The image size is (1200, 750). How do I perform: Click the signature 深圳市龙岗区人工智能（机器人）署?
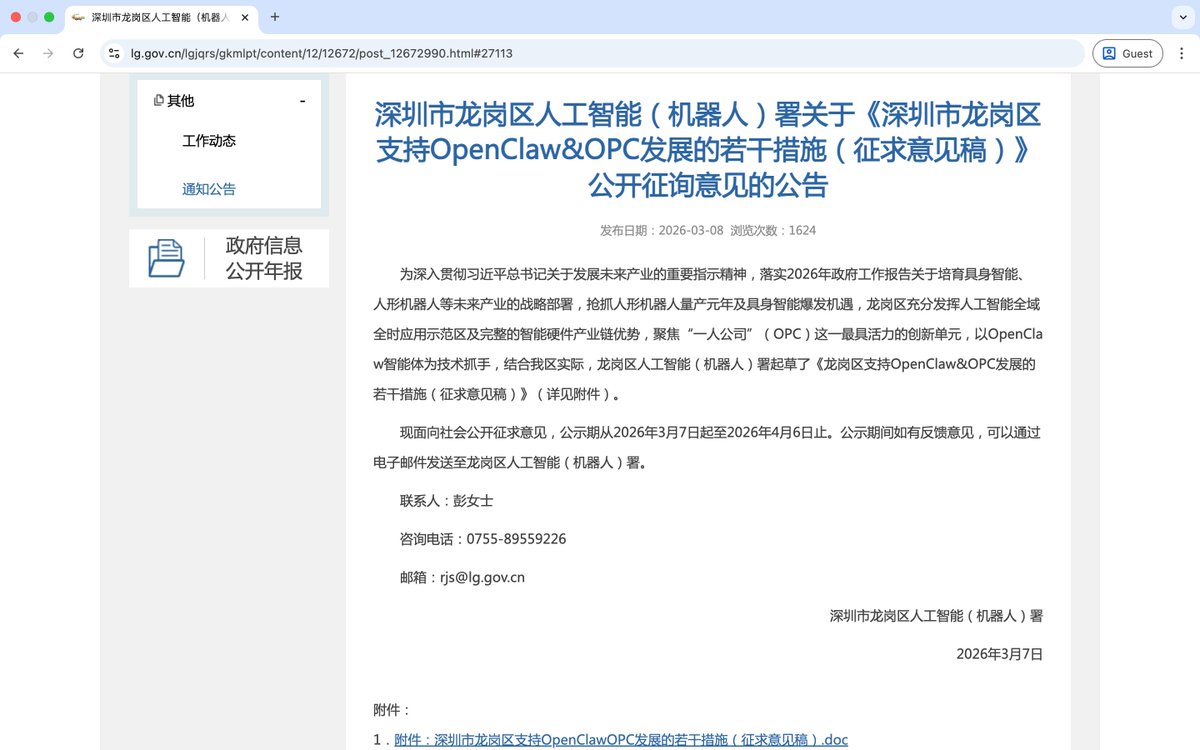(936, 616)
